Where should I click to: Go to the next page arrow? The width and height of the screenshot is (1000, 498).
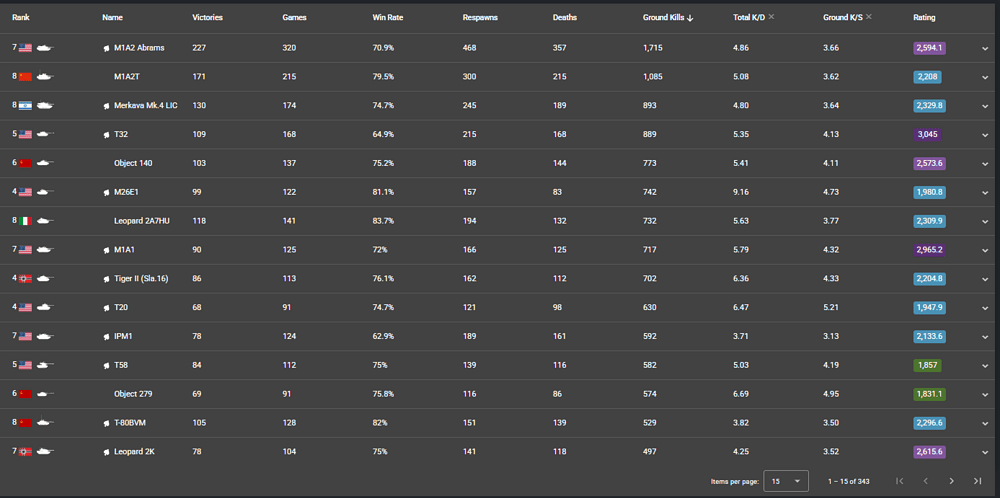952,481
